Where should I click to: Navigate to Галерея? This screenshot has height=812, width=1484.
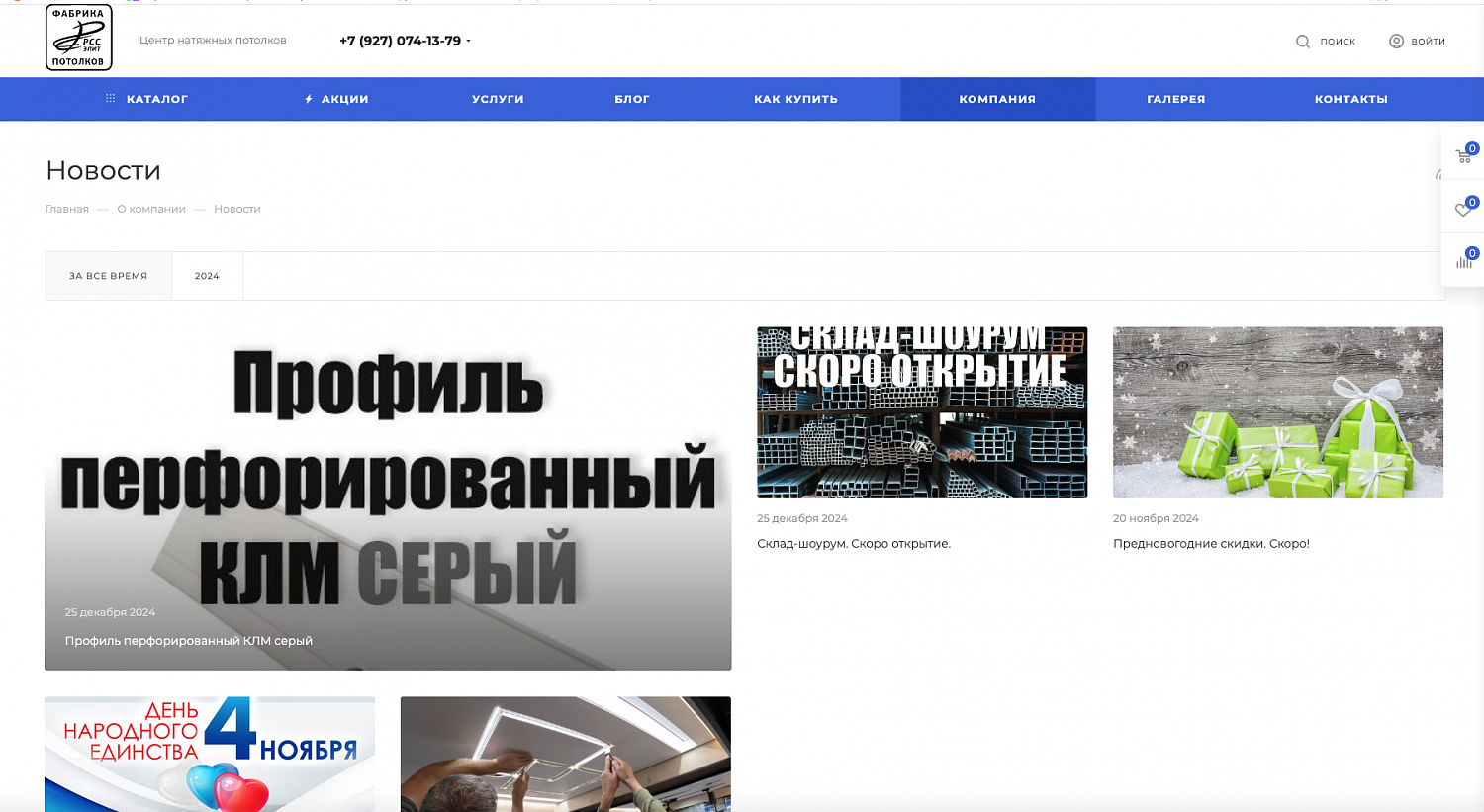[x=1176, y=99]
